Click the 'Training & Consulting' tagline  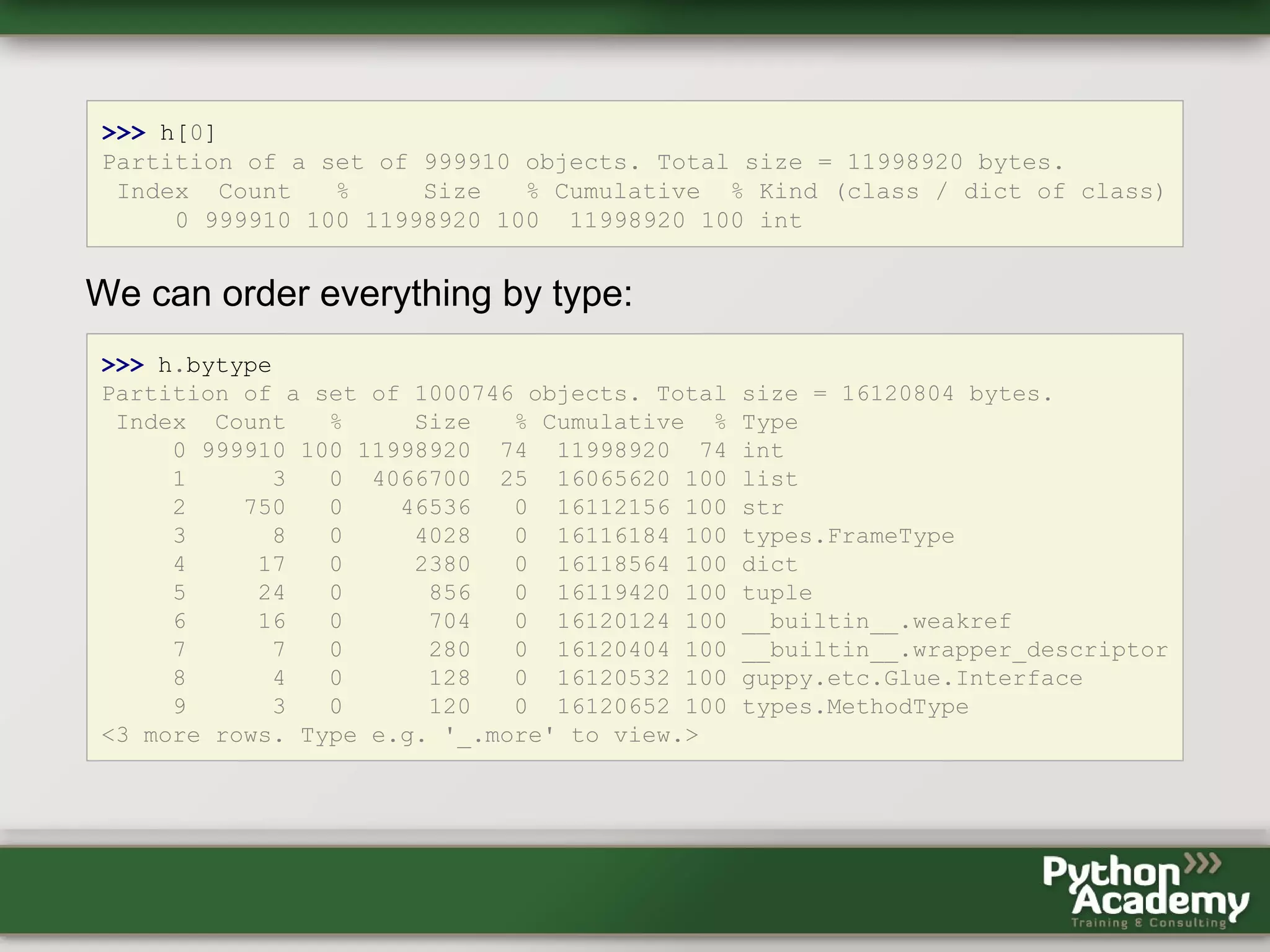pyautogui.click(x=1148, y=923)
